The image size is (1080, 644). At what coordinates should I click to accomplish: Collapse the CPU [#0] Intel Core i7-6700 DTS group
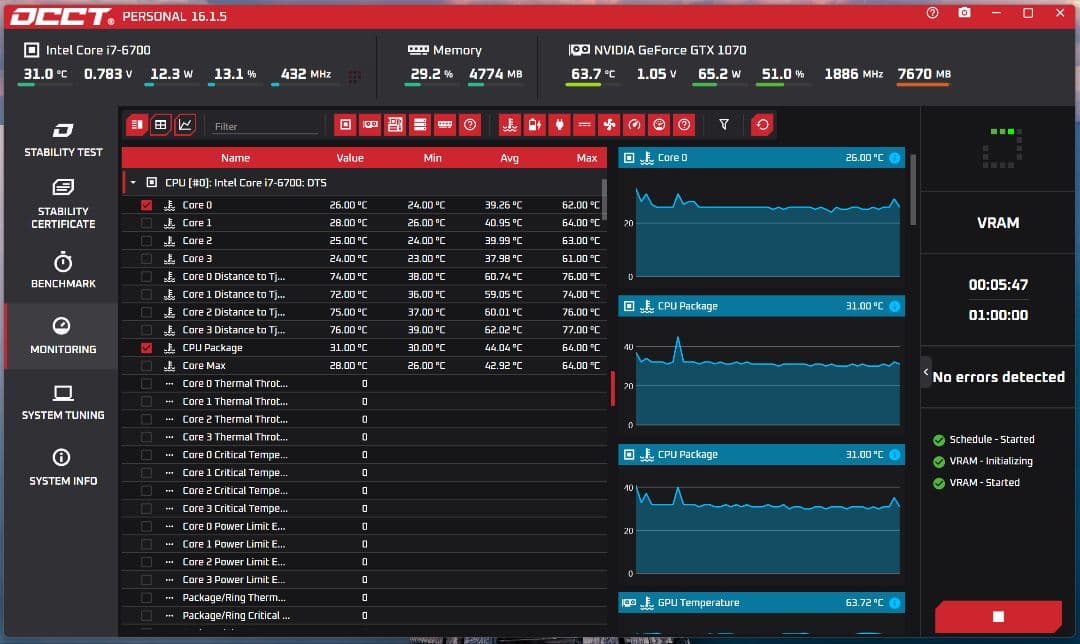coord(133,183)
